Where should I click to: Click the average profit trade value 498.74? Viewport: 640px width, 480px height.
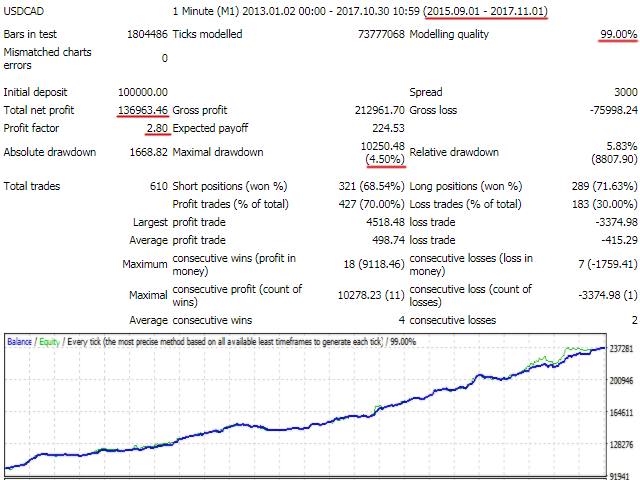tap(388, 240)
